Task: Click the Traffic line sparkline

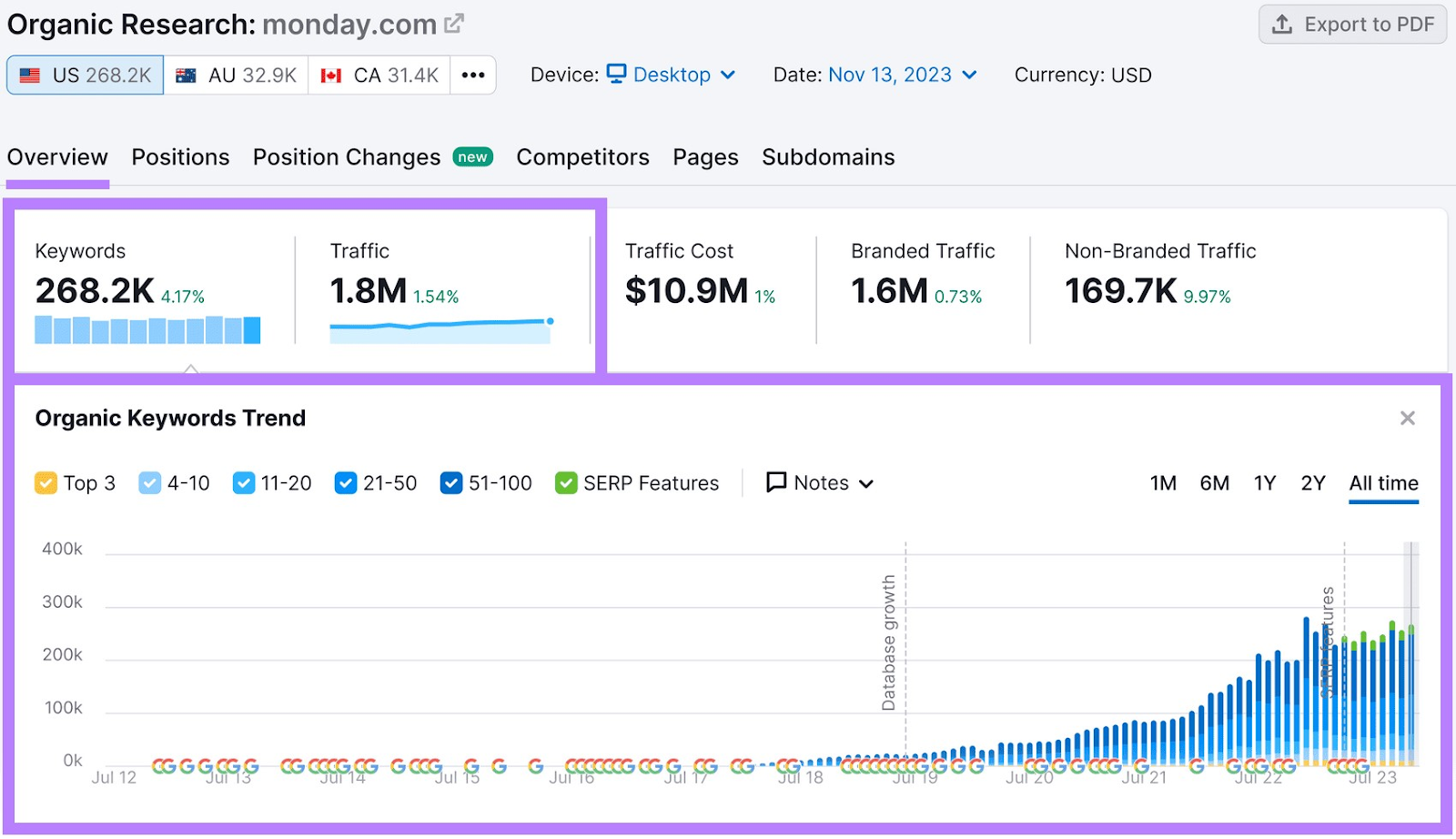Action: point(442,330)
